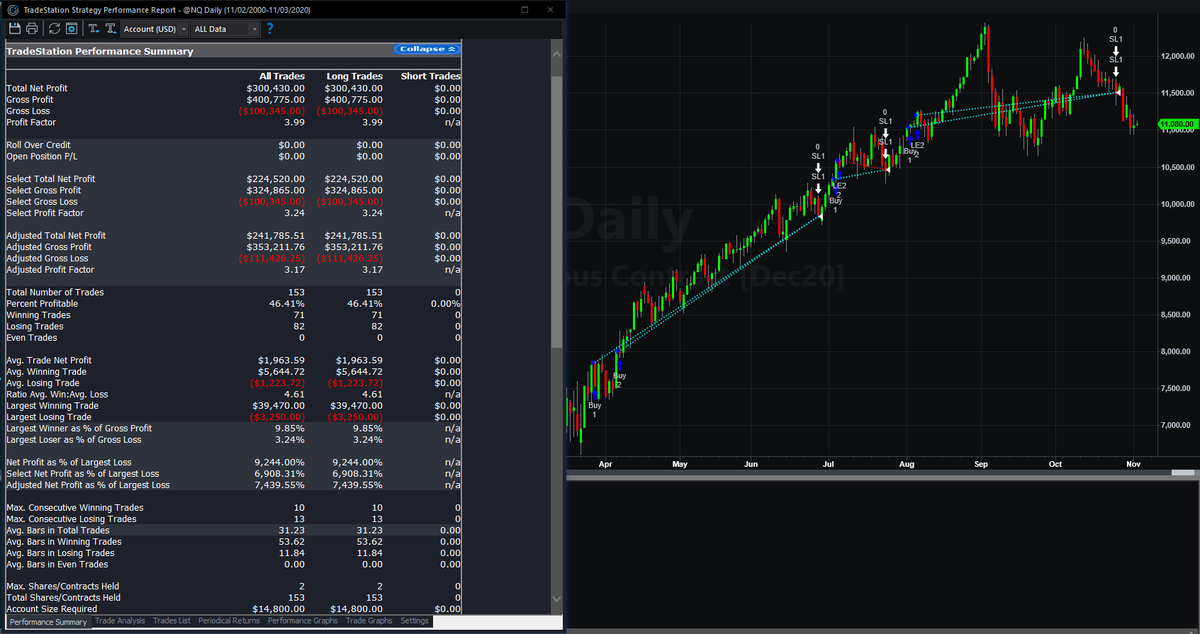Refresh the performance report data
The height and width of the screenshot is (634, 1200).
(55, 28)
